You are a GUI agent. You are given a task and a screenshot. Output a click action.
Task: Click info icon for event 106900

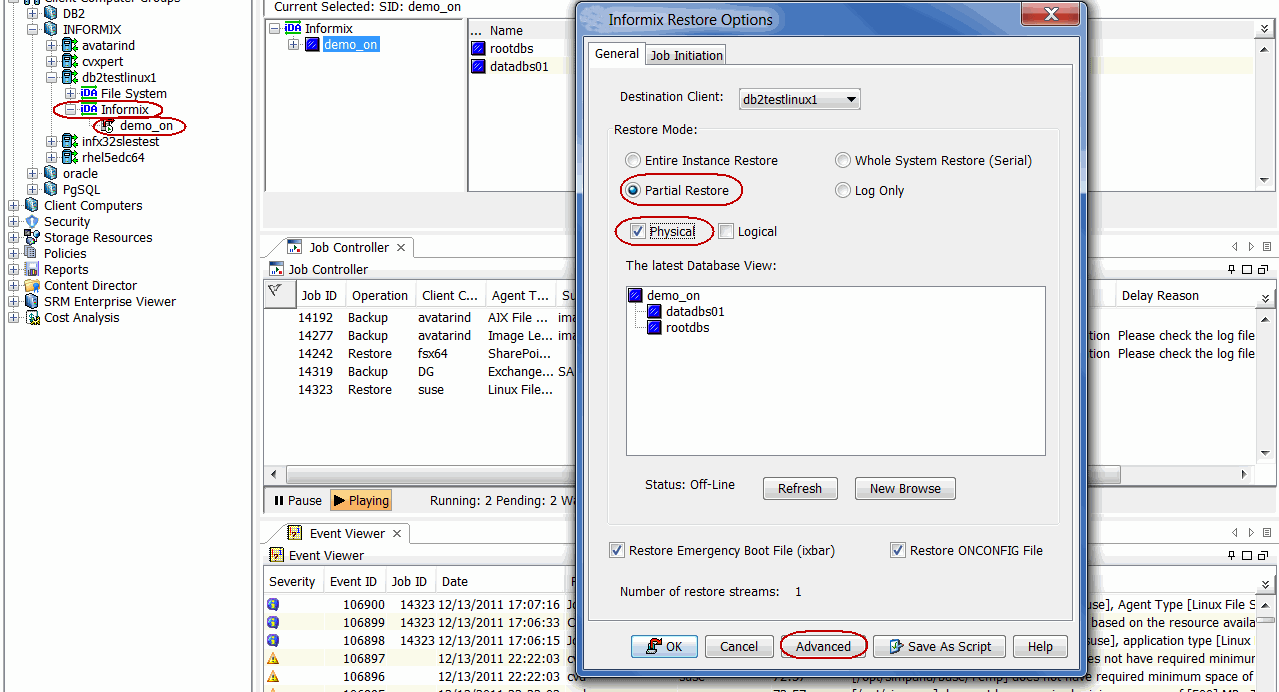[x=273, y=605]
